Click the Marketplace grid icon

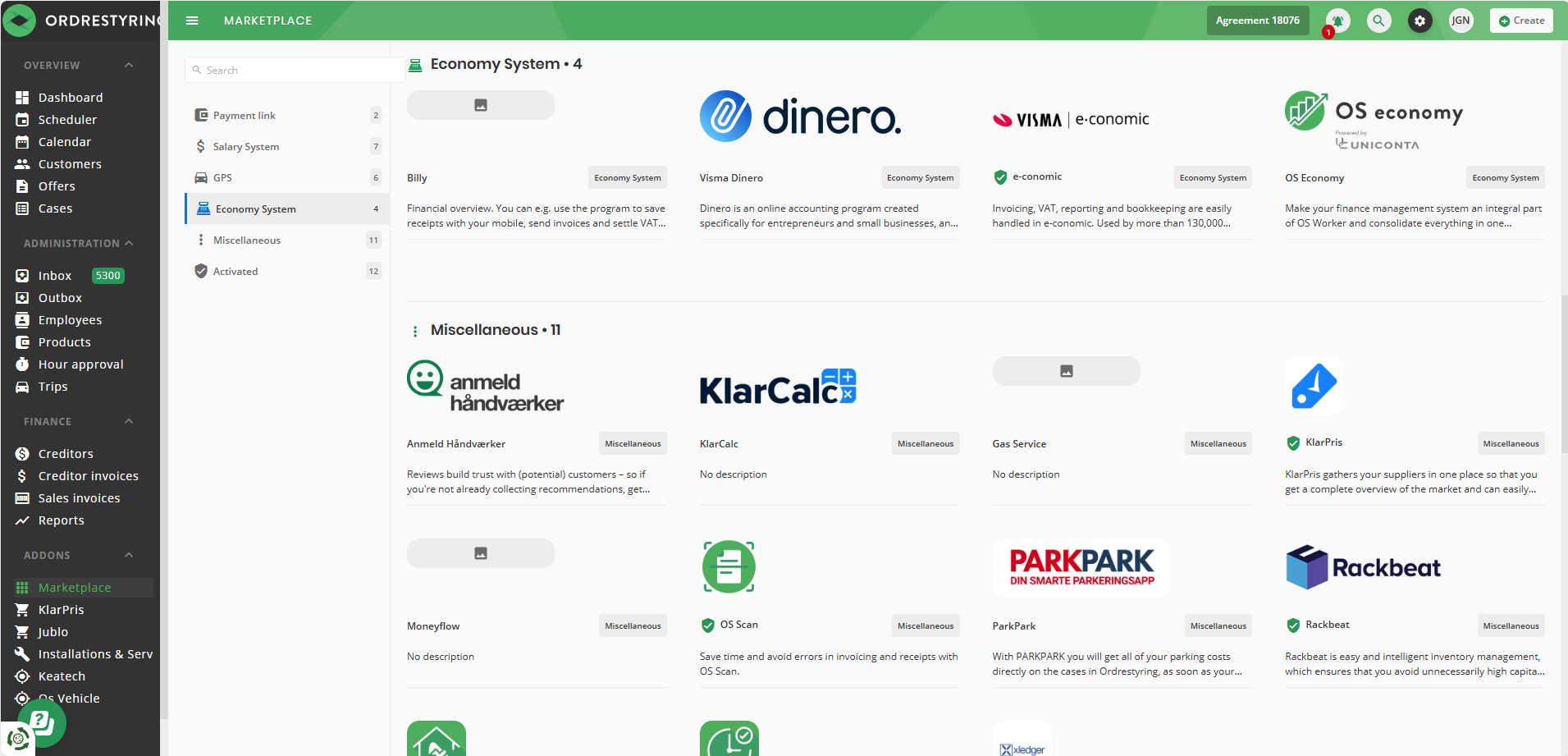22,588
